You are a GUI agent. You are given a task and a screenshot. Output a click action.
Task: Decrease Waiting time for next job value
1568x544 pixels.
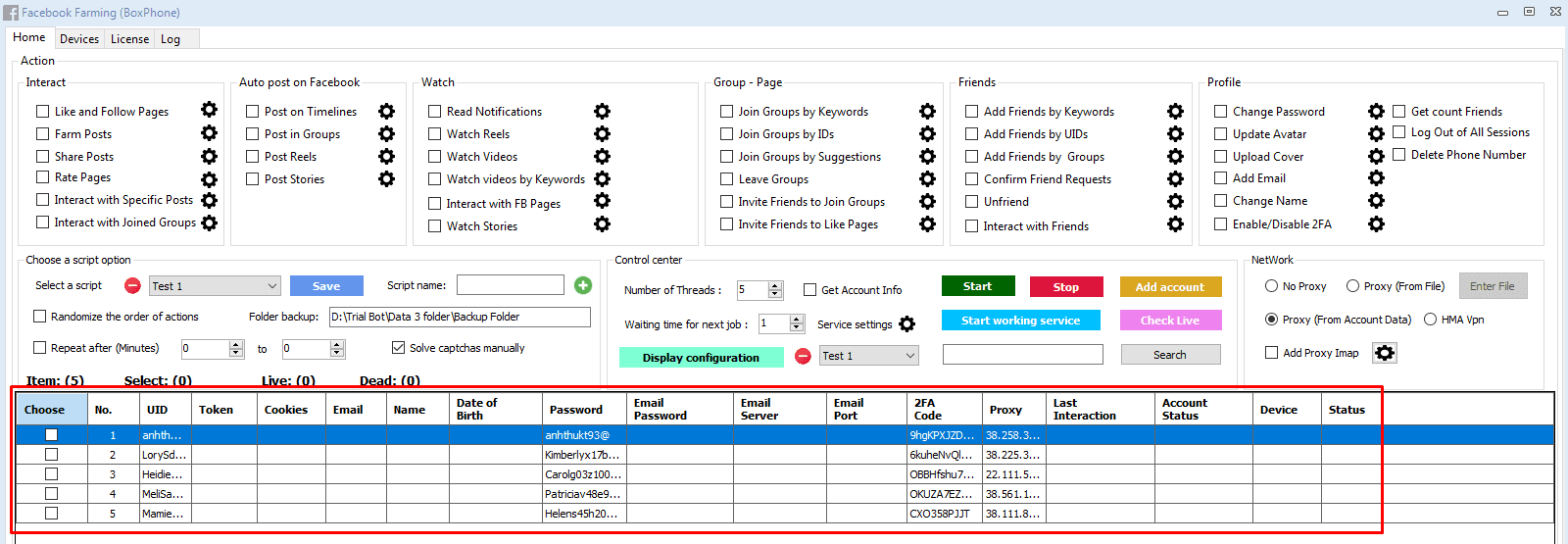pos(797,328)
